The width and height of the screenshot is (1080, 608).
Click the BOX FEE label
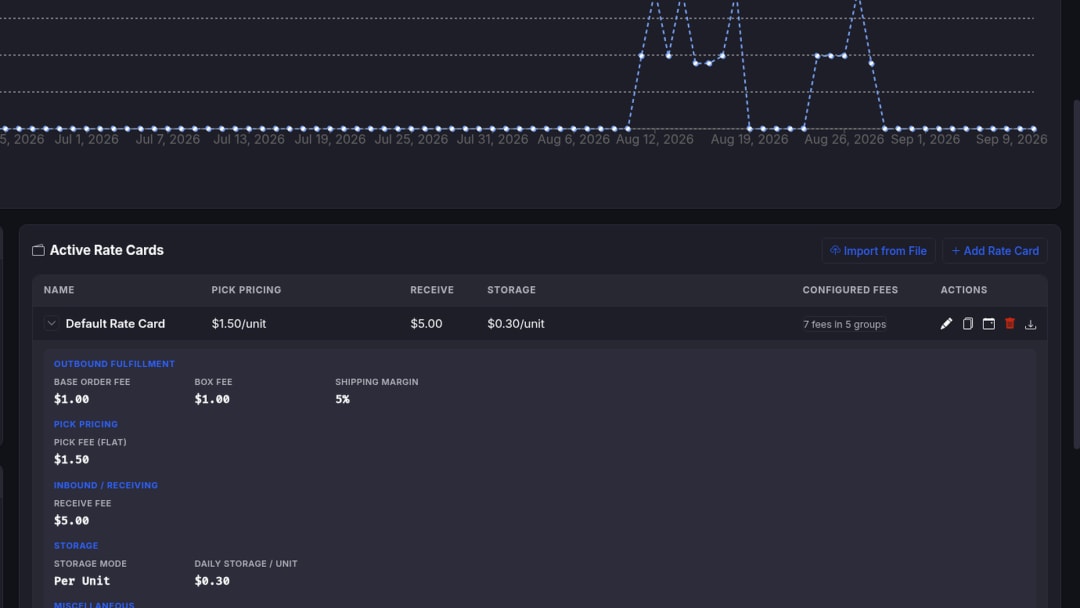click(x=213, y=382)
